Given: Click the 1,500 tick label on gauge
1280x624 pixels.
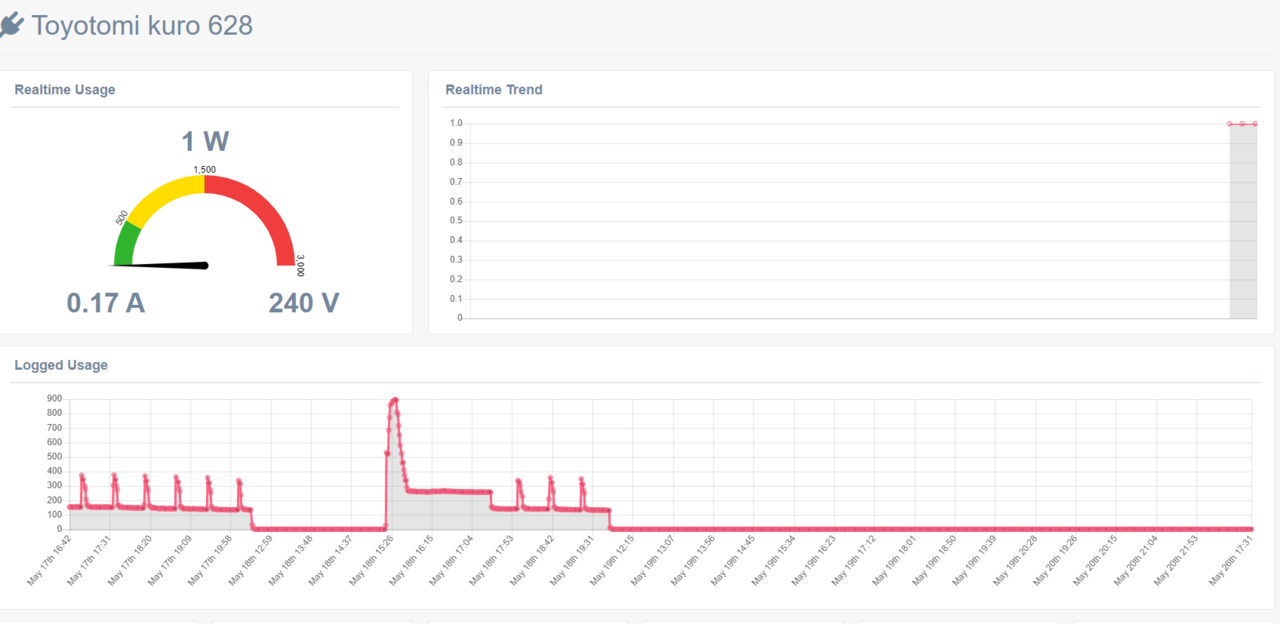Looking at the screenshot, I should point(205,170).
